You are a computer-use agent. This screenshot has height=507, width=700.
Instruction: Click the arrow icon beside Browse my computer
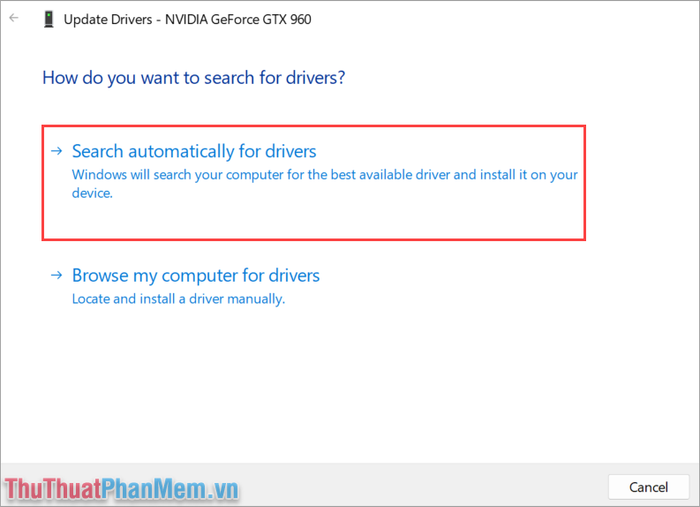pos(57,275)
